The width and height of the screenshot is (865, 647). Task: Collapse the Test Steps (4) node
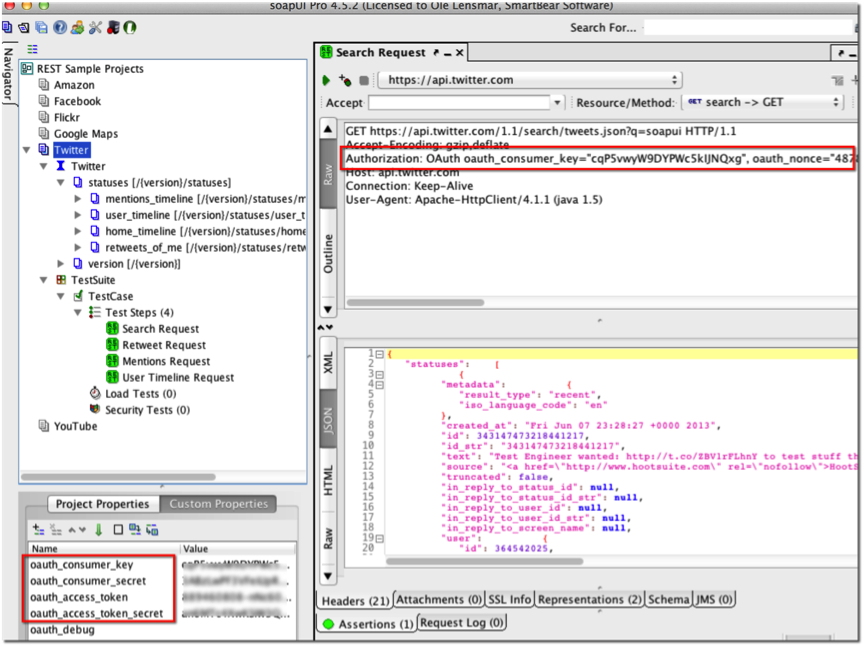(78, 313)
